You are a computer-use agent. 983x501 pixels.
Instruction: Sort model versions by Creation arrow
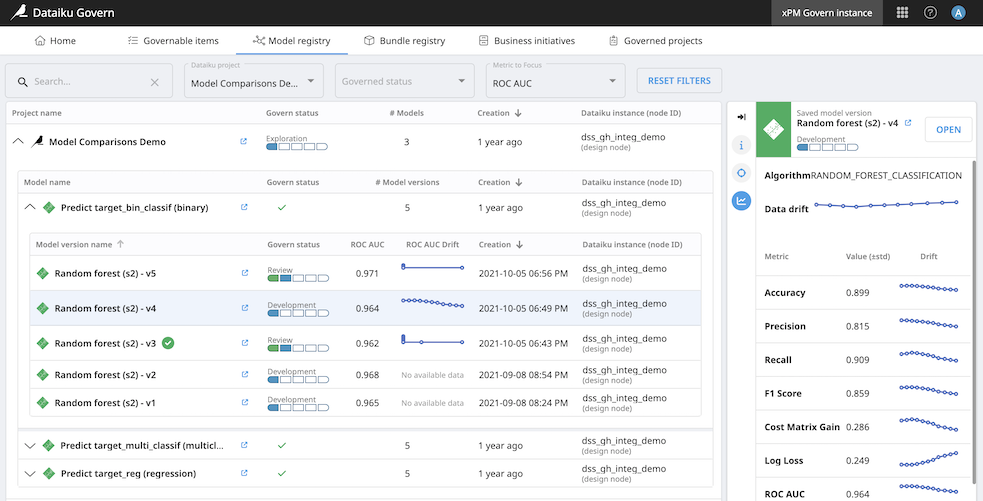pos(519,245)
